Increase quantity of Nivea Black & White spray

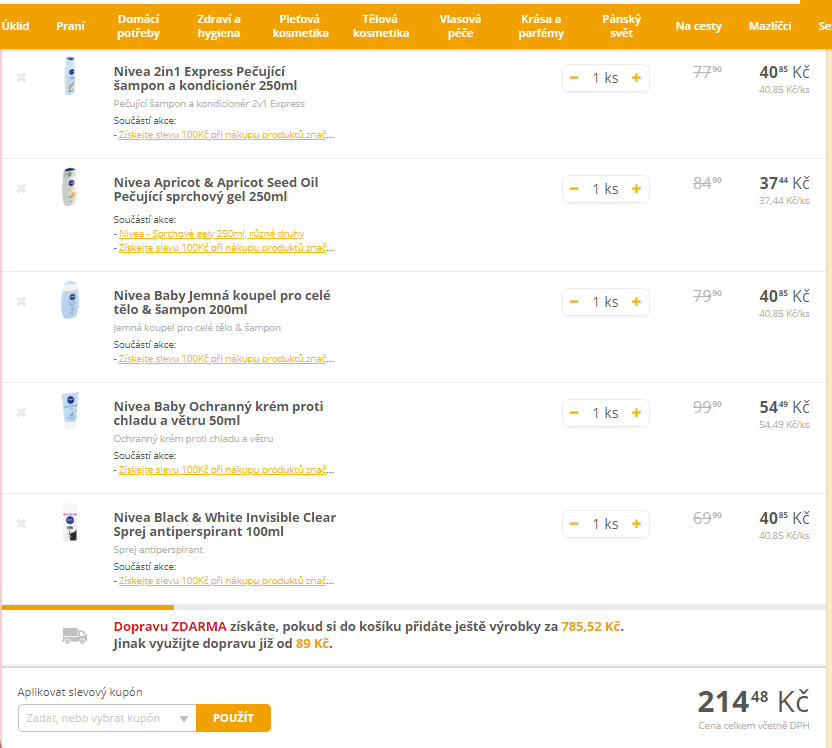pos(636,524)
